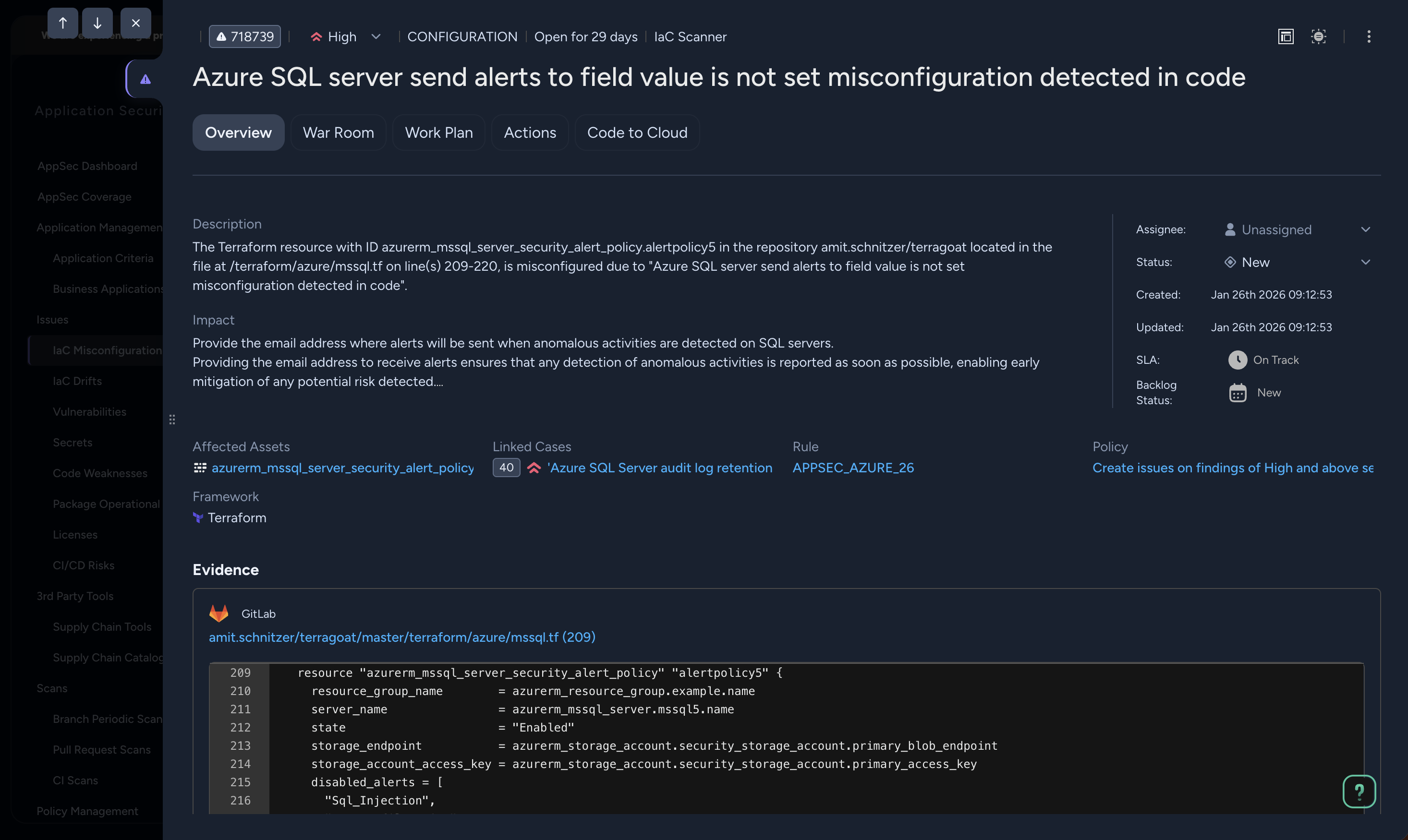Open the help question mark bubble bottom right
The width and height of the screenshot is (1408, 840).
(1359, 792)
